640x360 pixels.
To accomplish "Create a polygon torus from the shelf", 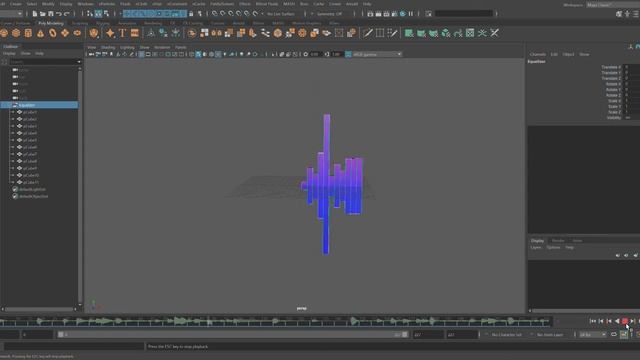I will pos(53,33).
